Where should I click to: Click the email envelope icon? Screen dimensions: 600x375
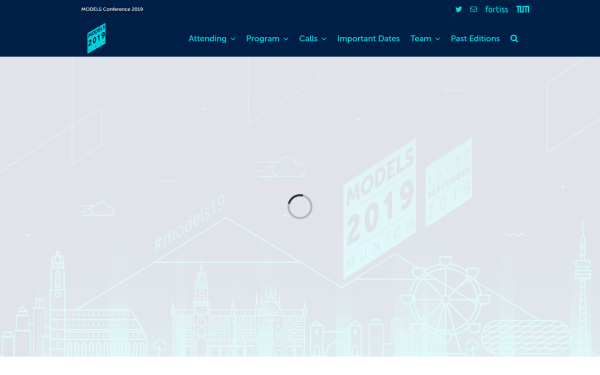click(473, 9)
